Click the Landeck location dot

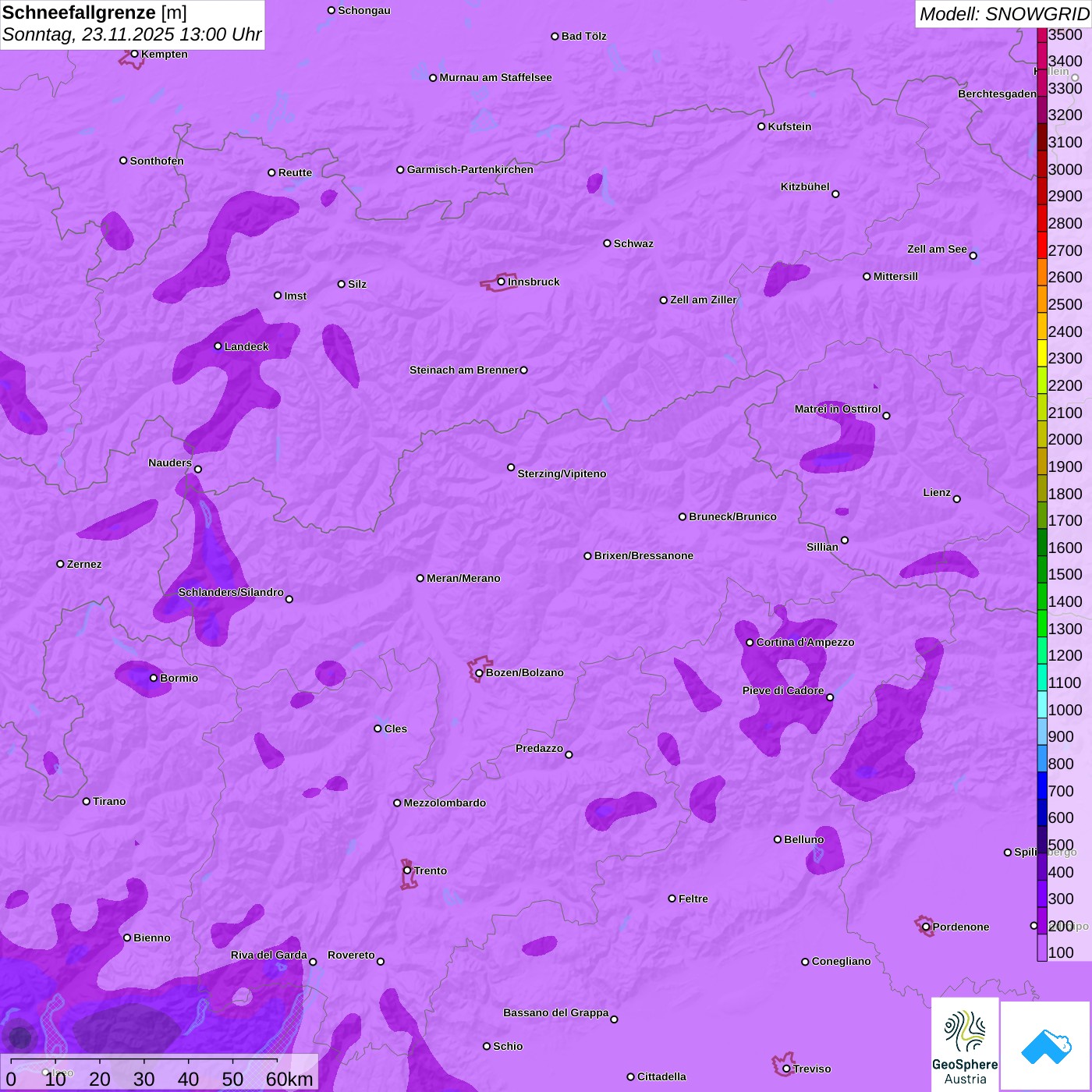tap(218, 346)
